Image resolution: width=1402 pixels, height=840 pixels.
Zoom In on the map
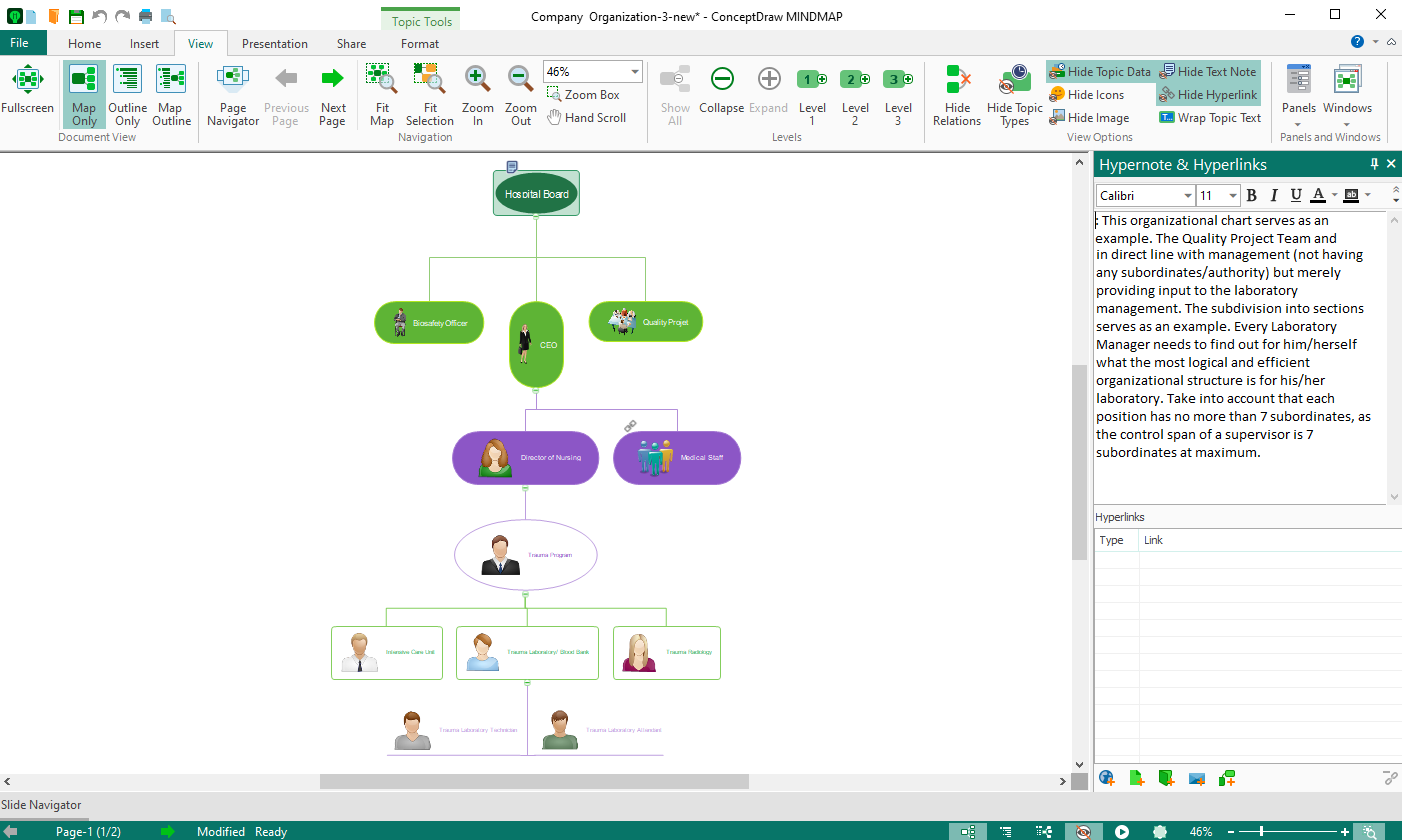click(x=477, y=96)
